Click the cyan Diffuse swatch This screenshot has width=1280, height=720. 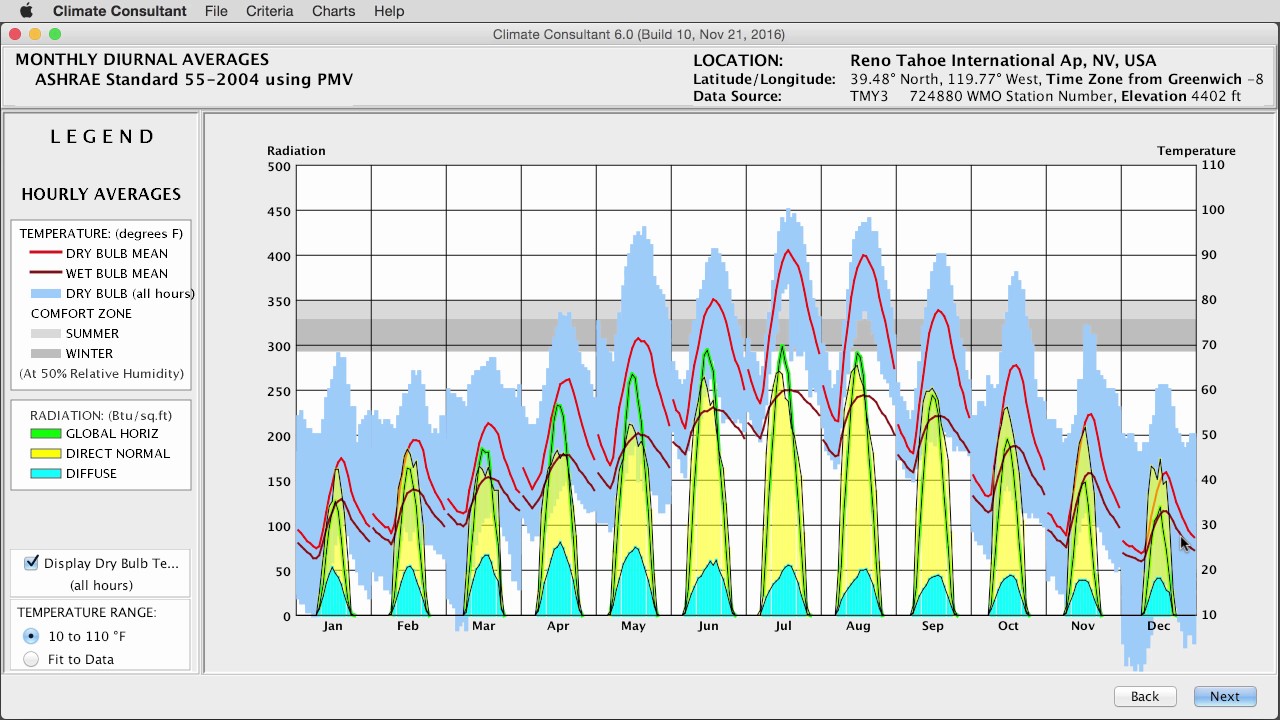click(45, 473)
